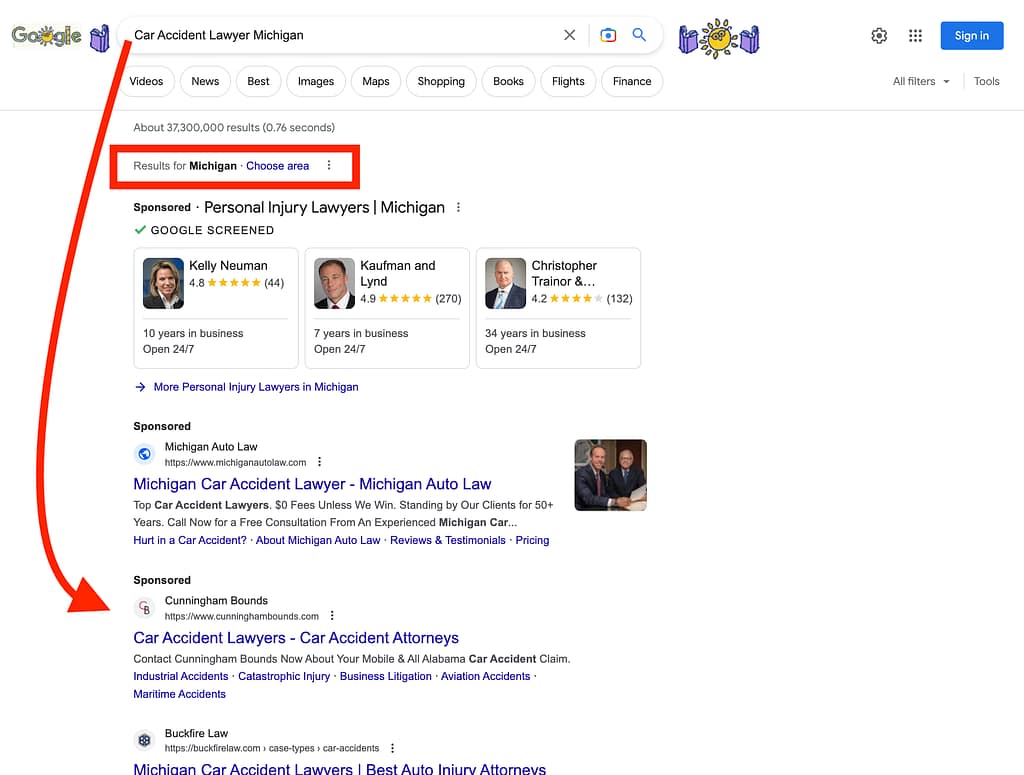
Task: Open the quick settings gear icon
Action: pyautogui.click(x=879, y=36)
